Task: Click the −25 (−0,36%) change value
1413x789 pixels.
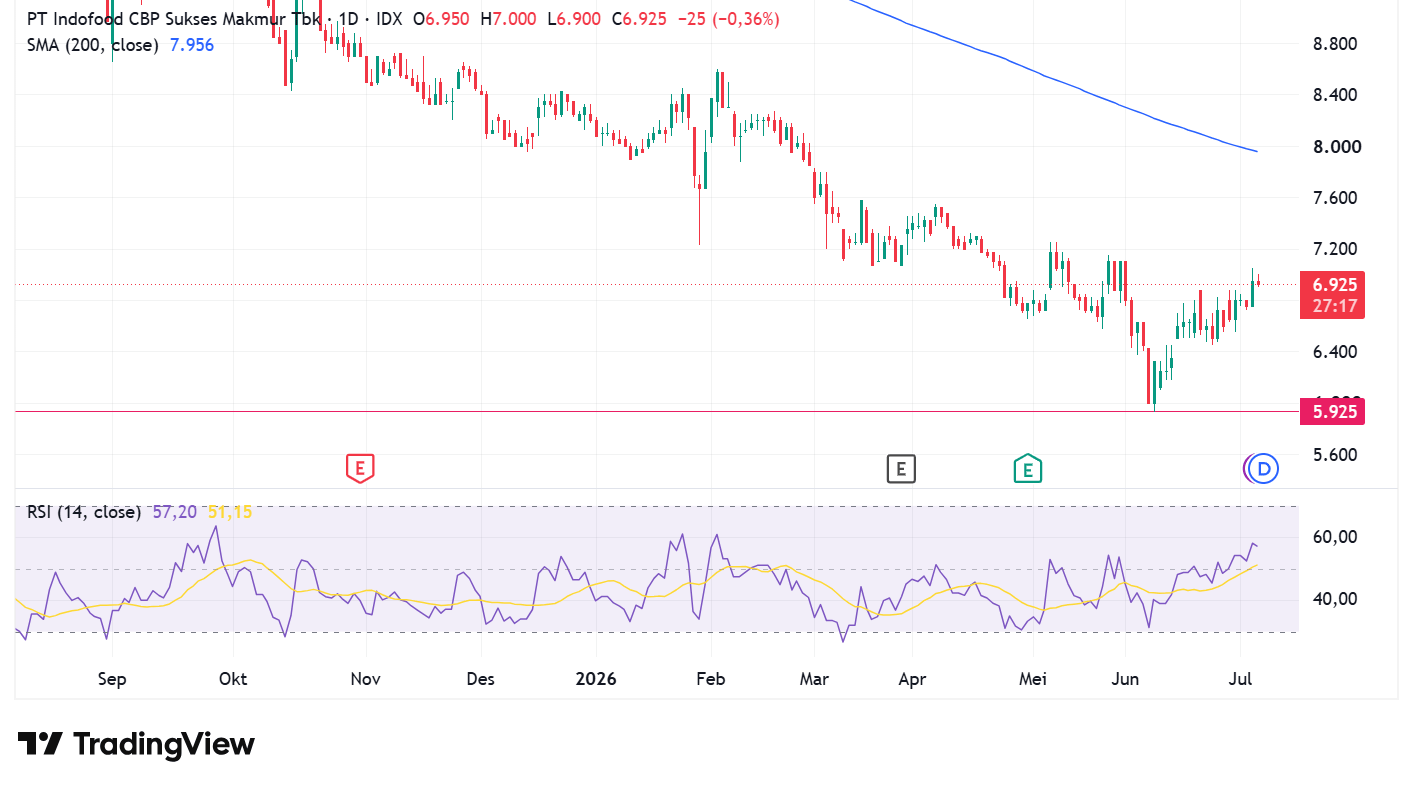Action: (729, 19)
